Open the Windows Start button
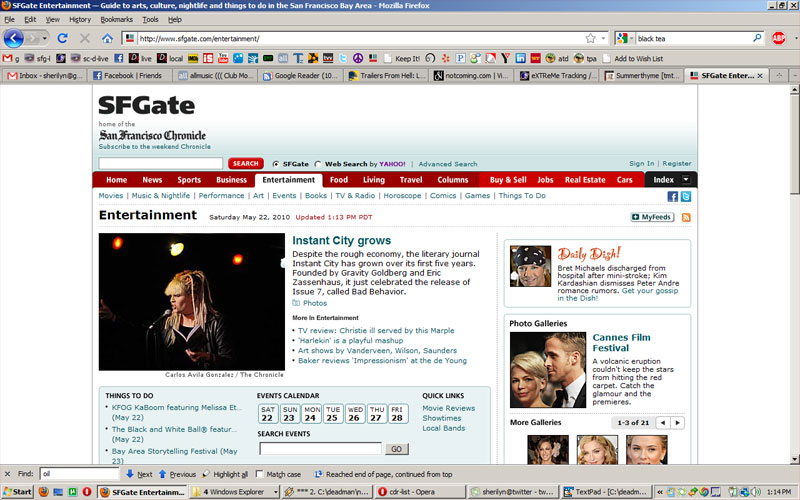The image size is (800, 500). [17, 492]
